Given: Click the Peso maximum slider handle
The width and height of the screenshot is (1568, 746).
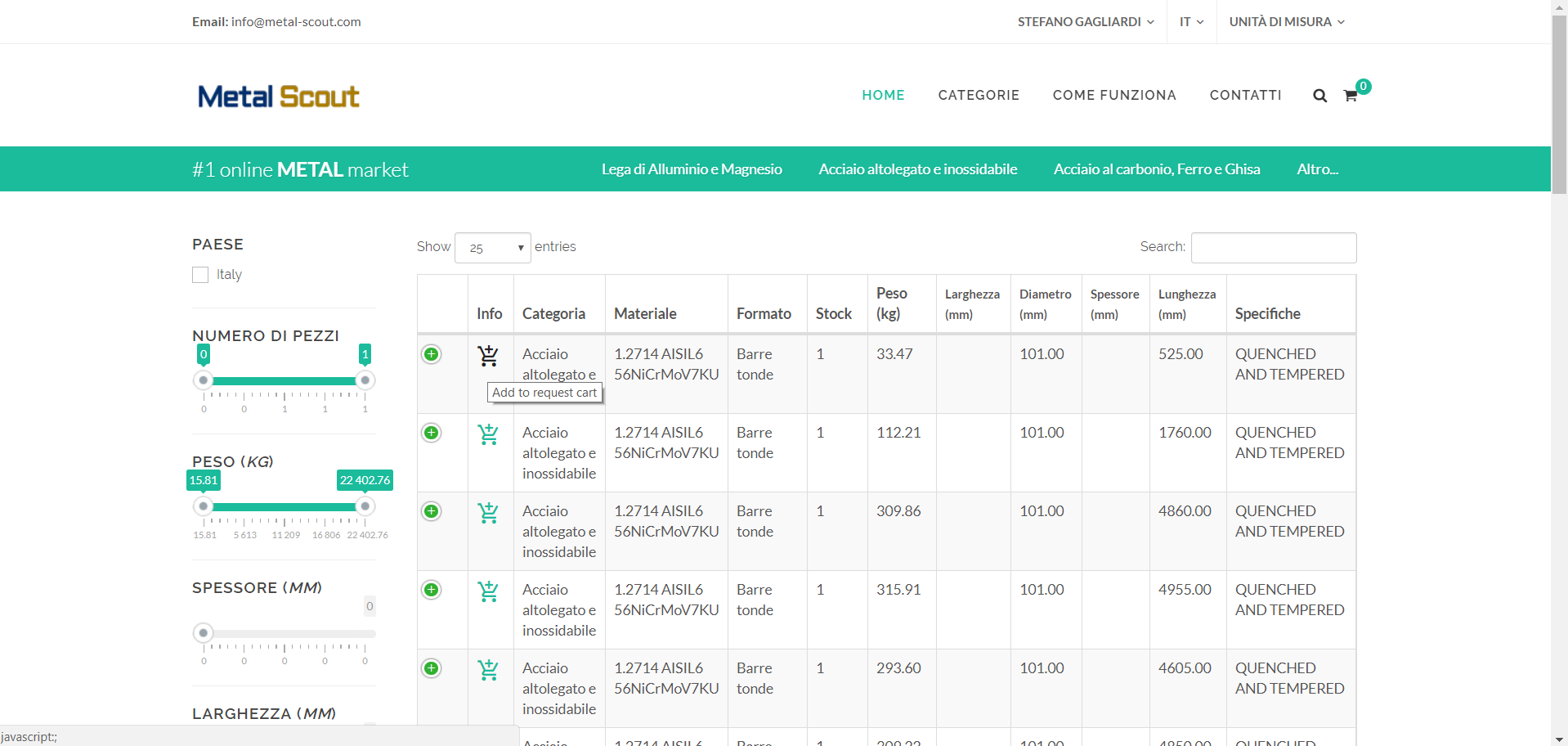Looking at the screenshot, I should click(365, 506).
